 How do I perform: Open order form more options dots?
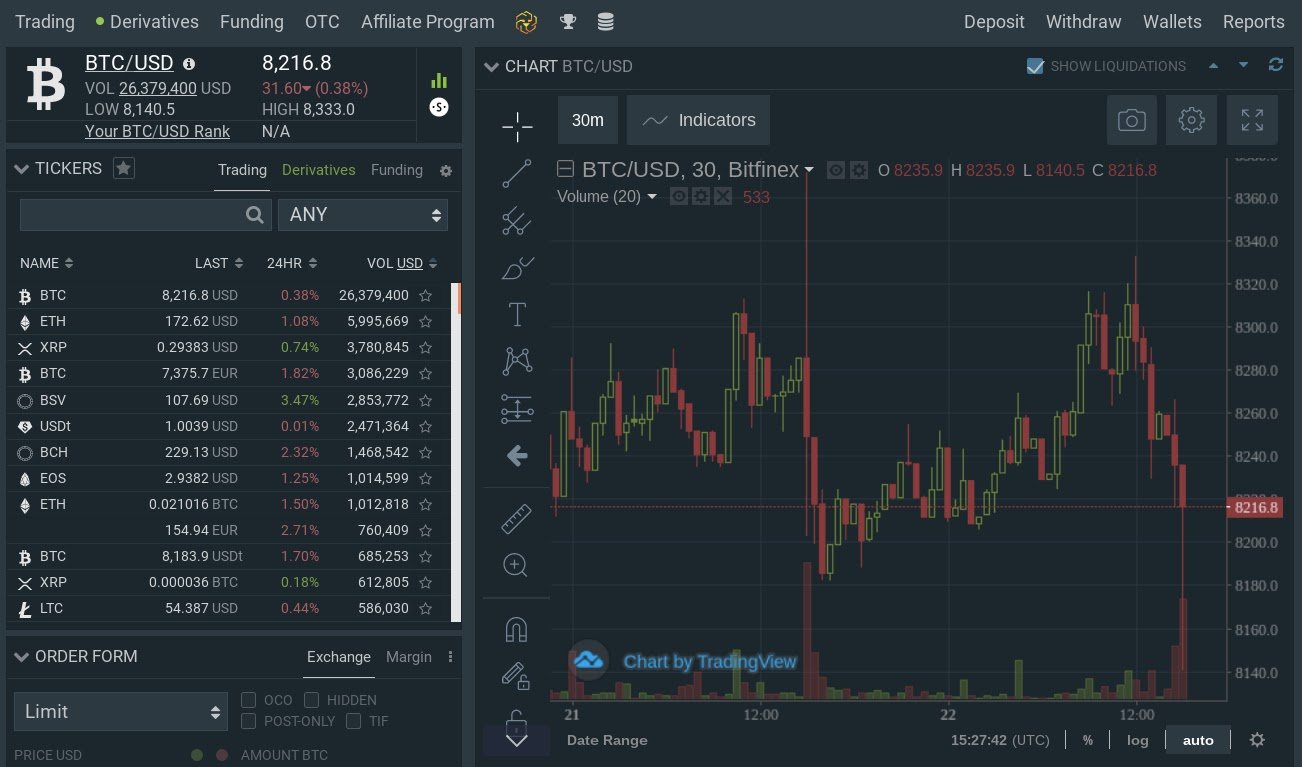[450, 657]
